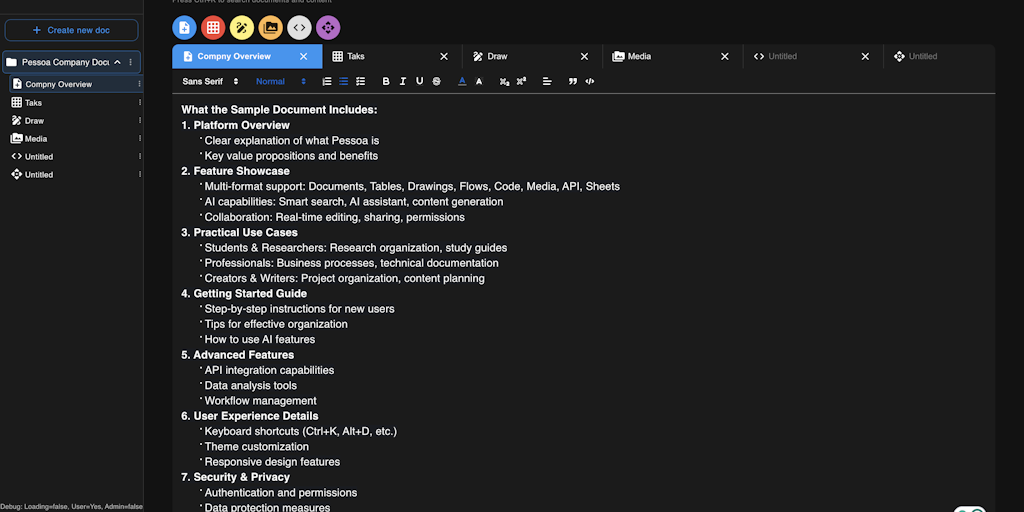Open the text background highlight picker
The height and width of the screenshot is (512, 1024).
[x=479, y=82]
